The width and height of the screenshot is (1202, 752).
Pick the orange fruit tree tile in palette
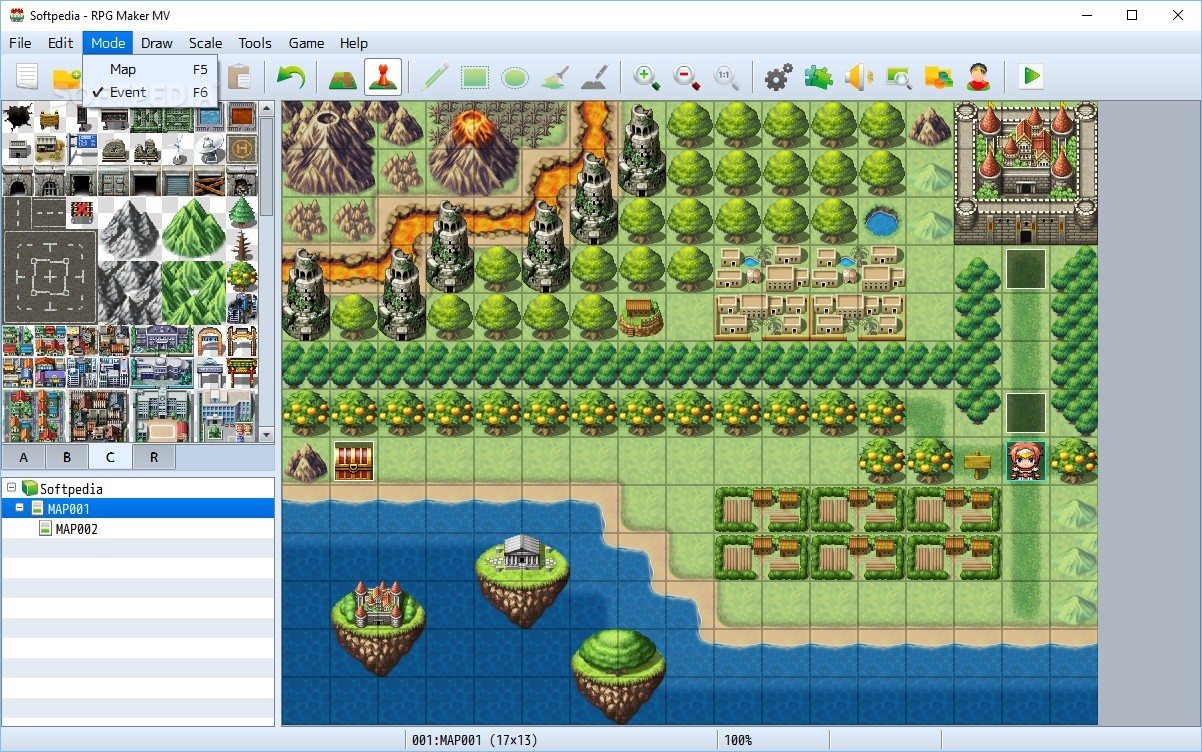pos(242,277)
